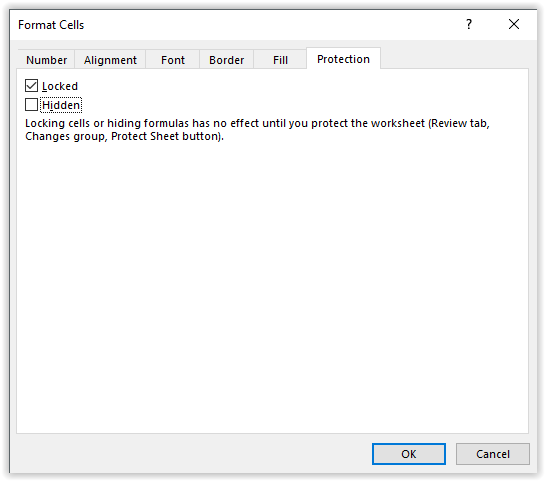The image size is (545, 481).
Task: Click the empty title bar area beside help icon
Action: [271, 25]
